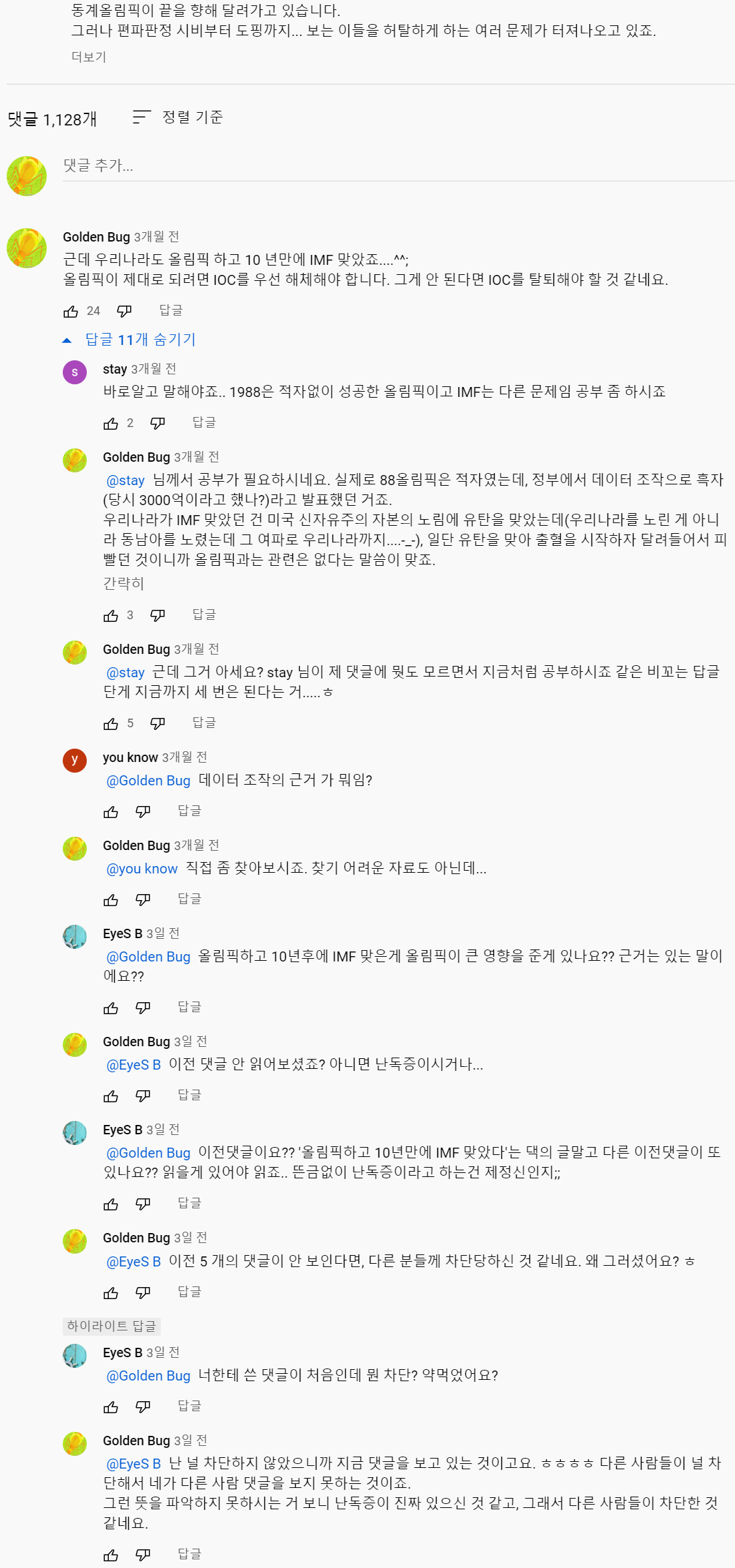The height and width of the screenshot is (1568, 735).
Task: Click 답글 under stay's reply
Action: click(x=204, y=423)
